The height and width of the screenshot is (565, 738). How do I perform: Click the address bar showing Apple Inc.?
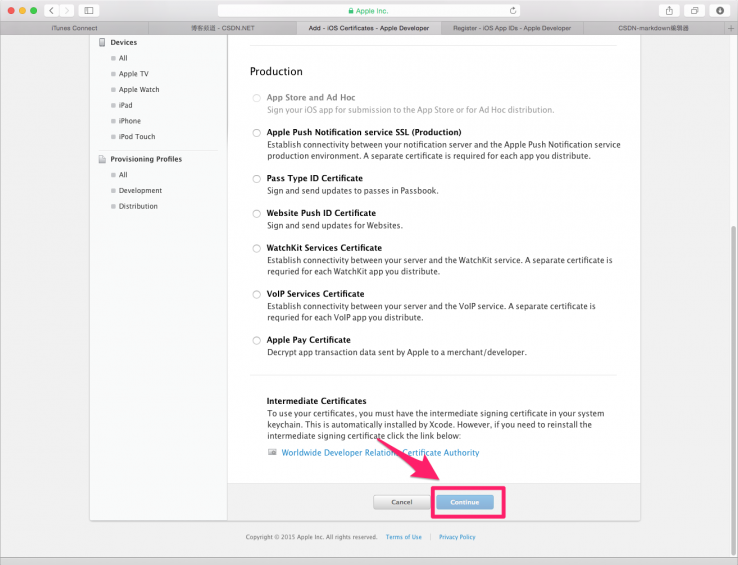[x=369, y=10]
